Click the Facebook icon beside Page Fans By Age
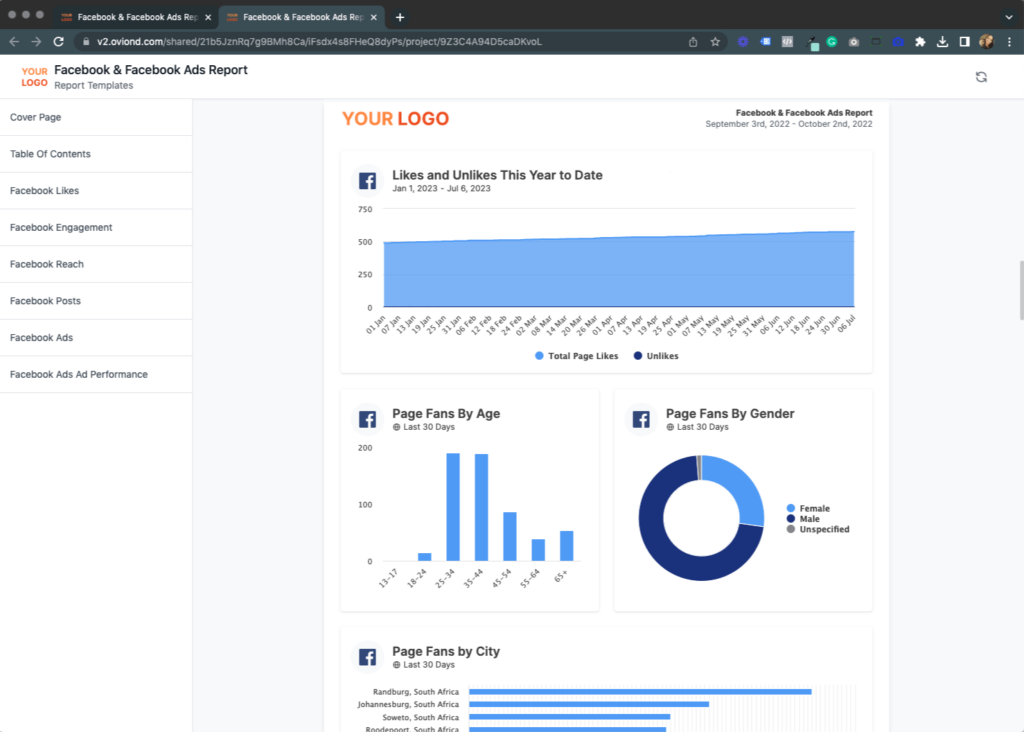 tap(367, 419)
